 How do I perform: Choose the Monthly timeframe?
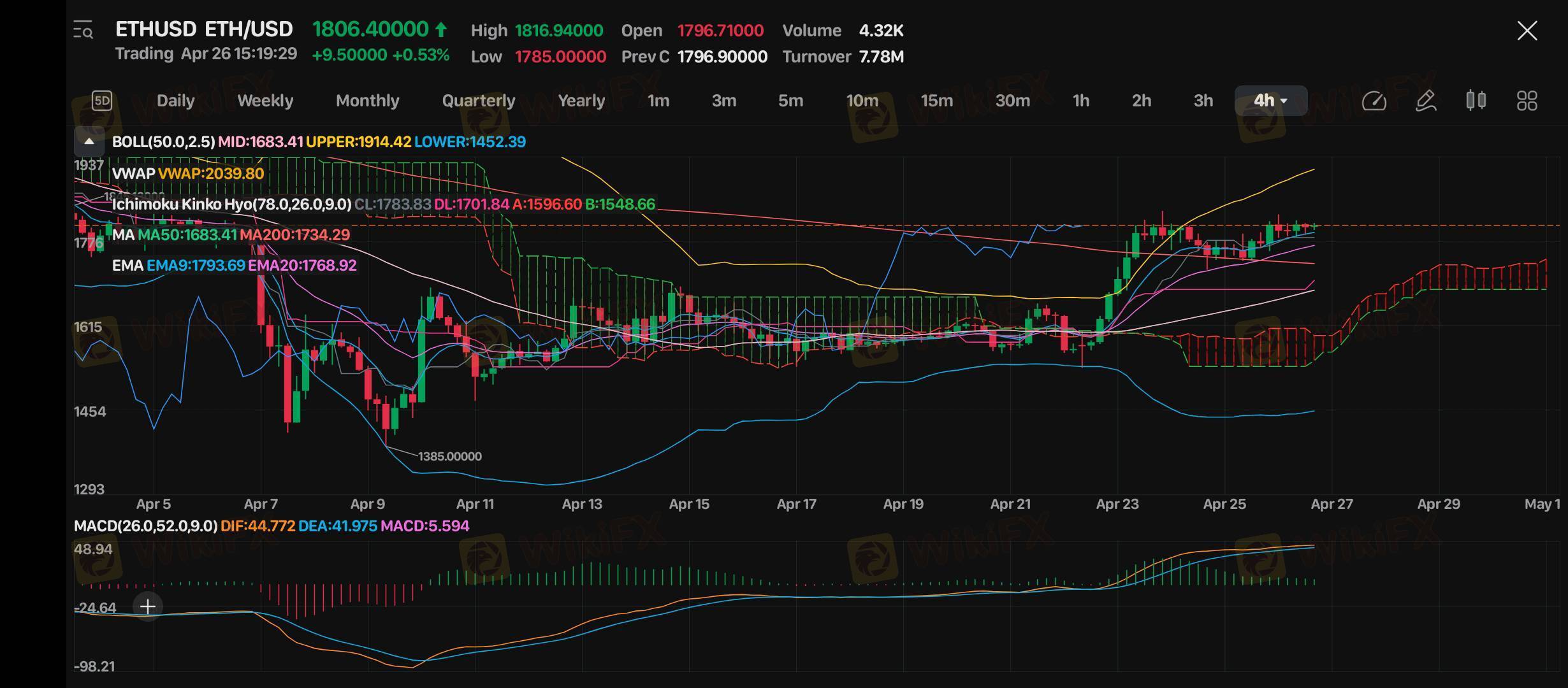coord(367,101)
